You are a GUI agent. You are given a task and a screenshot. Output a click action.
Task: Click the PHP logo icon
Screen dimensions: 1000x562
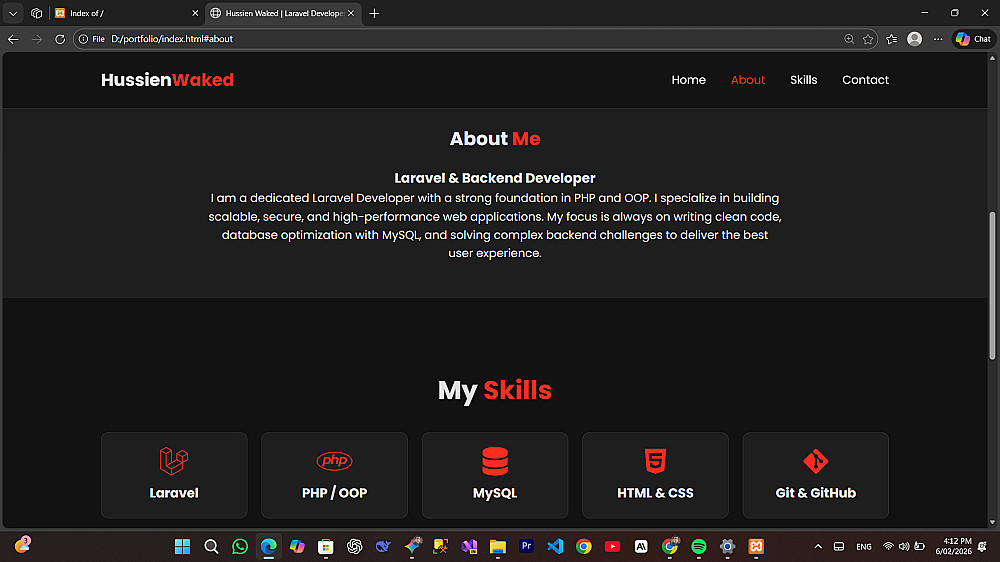(x=334, y=461)
